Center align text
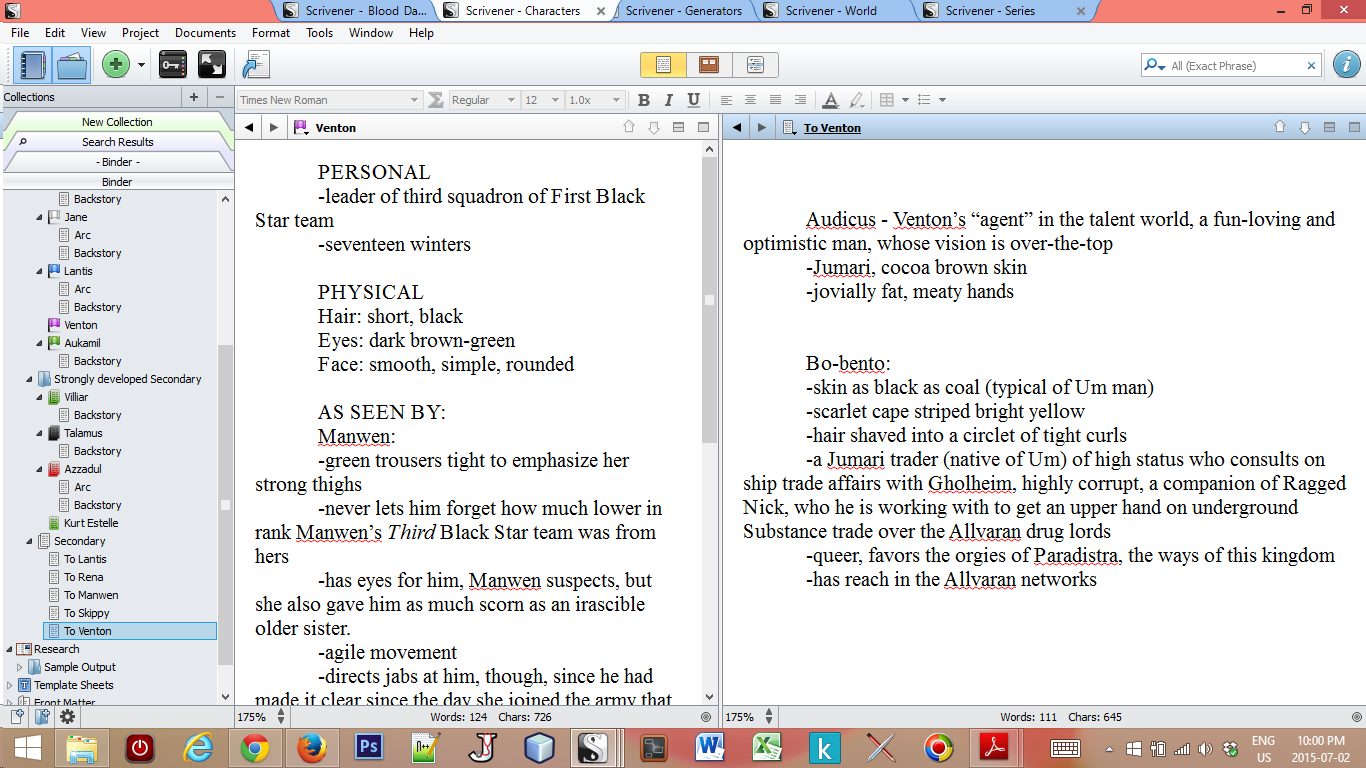The image size is (1366, 768). pyautogui.click(x=751, y=100)
